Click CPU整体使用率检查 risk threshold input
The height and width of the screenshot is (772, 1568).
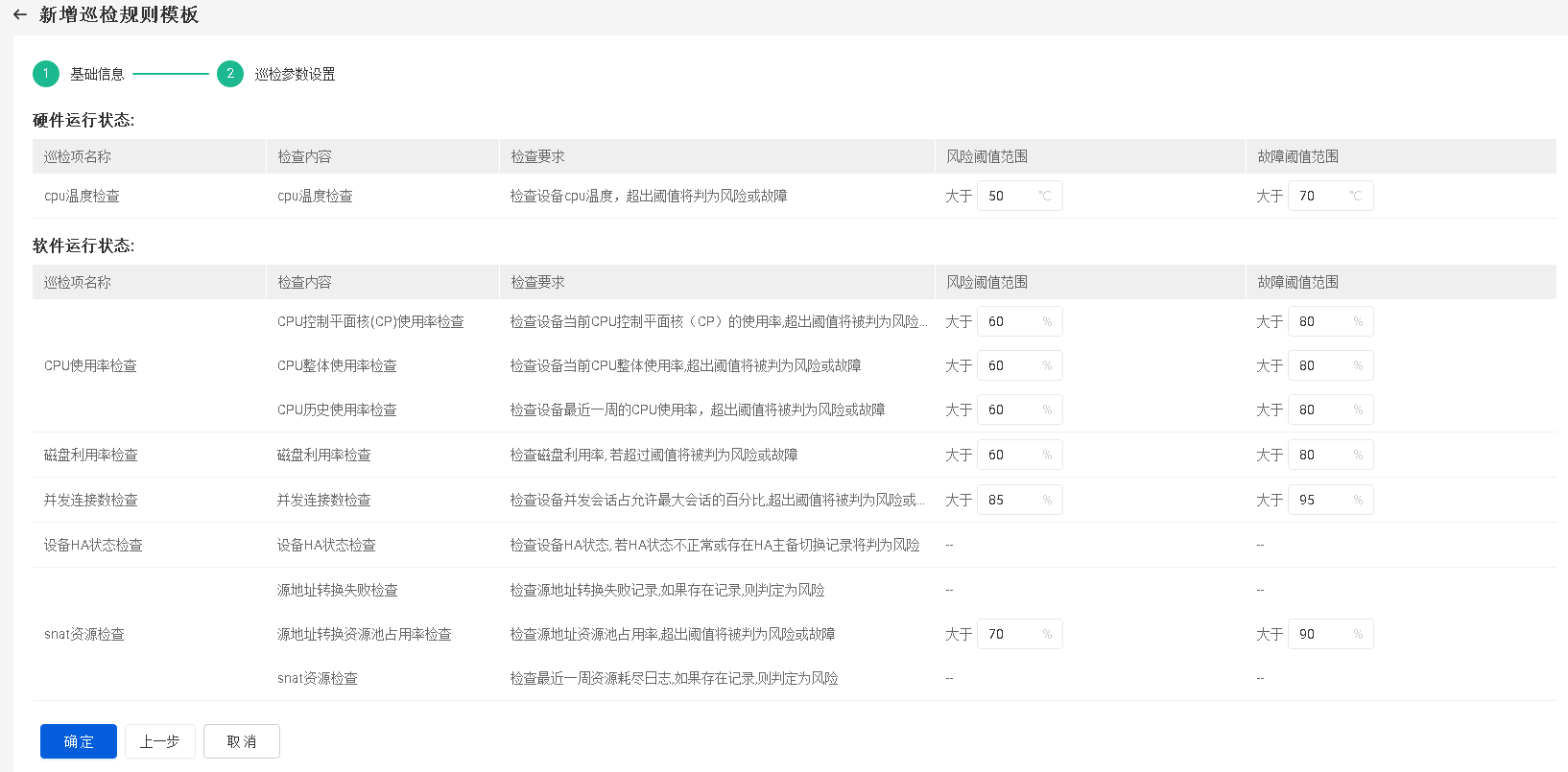point(1008,365)
